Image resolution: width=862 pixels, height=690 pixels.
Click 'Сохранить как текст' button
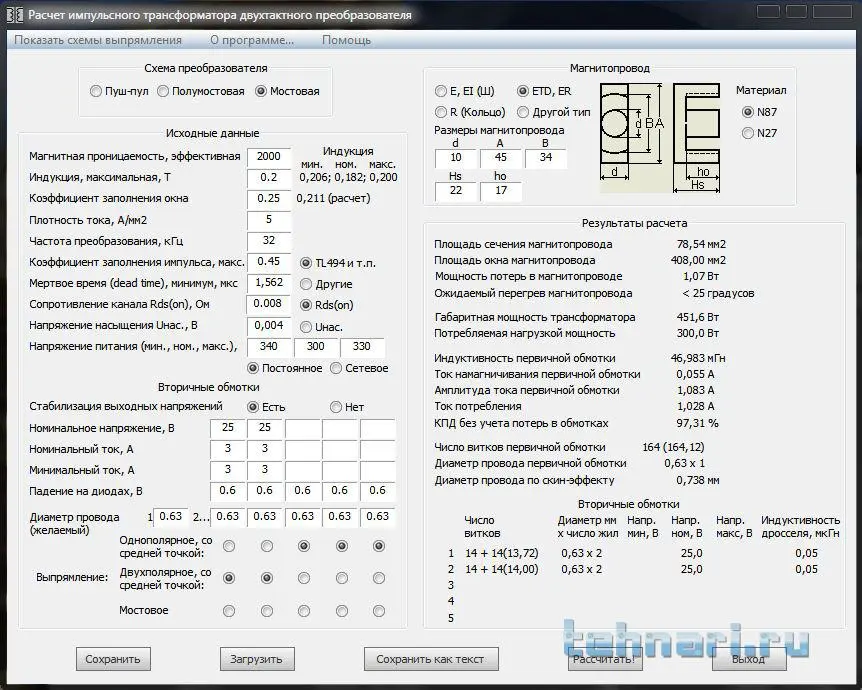pos(430,659)
